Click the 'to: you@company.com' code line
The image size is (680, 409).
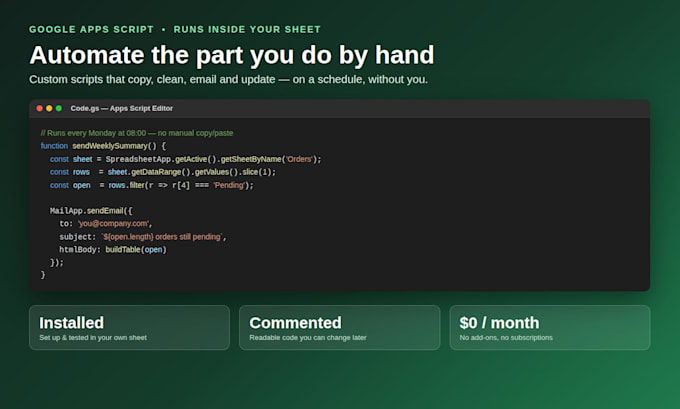pos(106,224)
